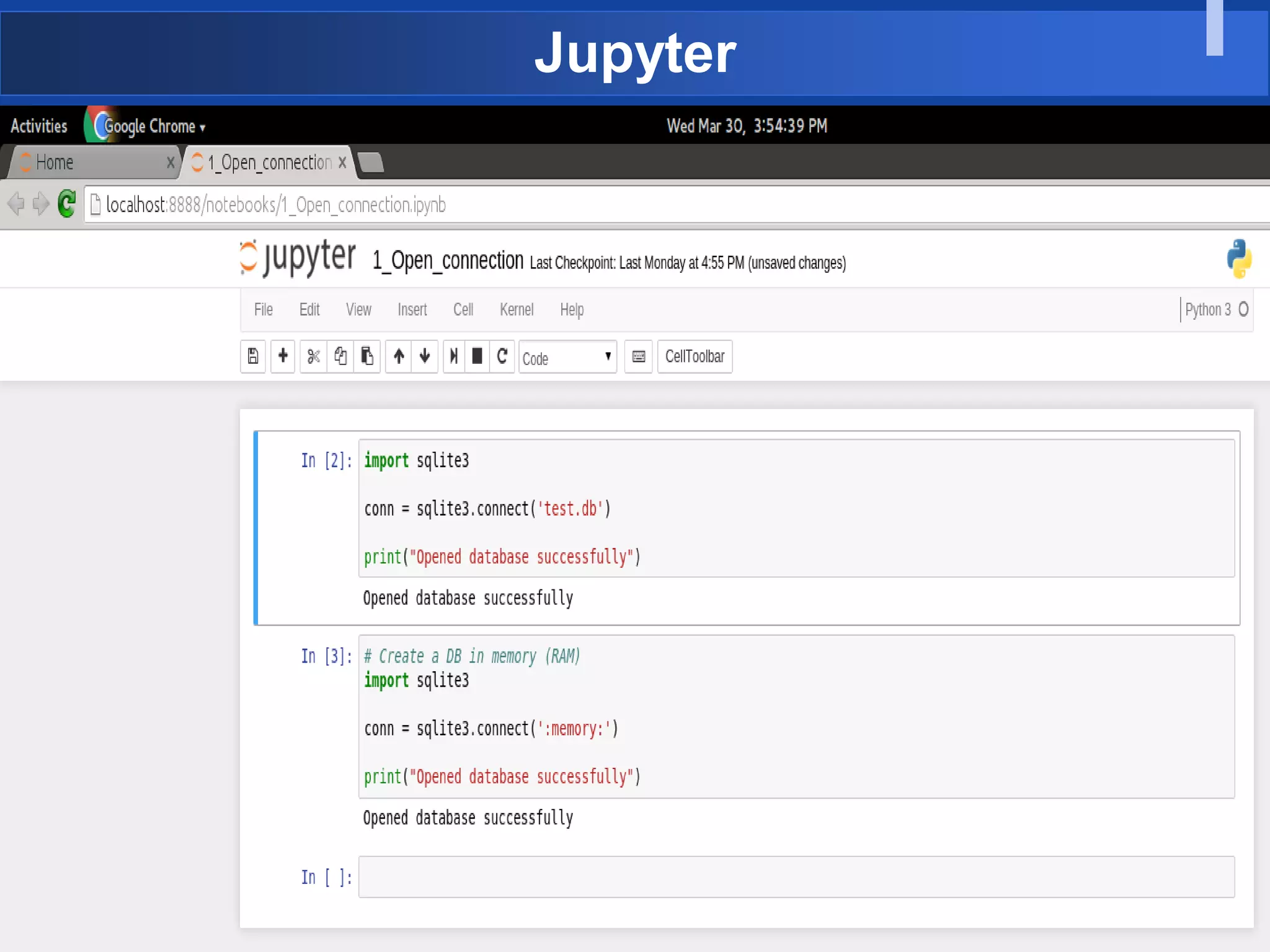Restart the kernel icon
The image size is (1270, 952).
click(x=502, y=356)
